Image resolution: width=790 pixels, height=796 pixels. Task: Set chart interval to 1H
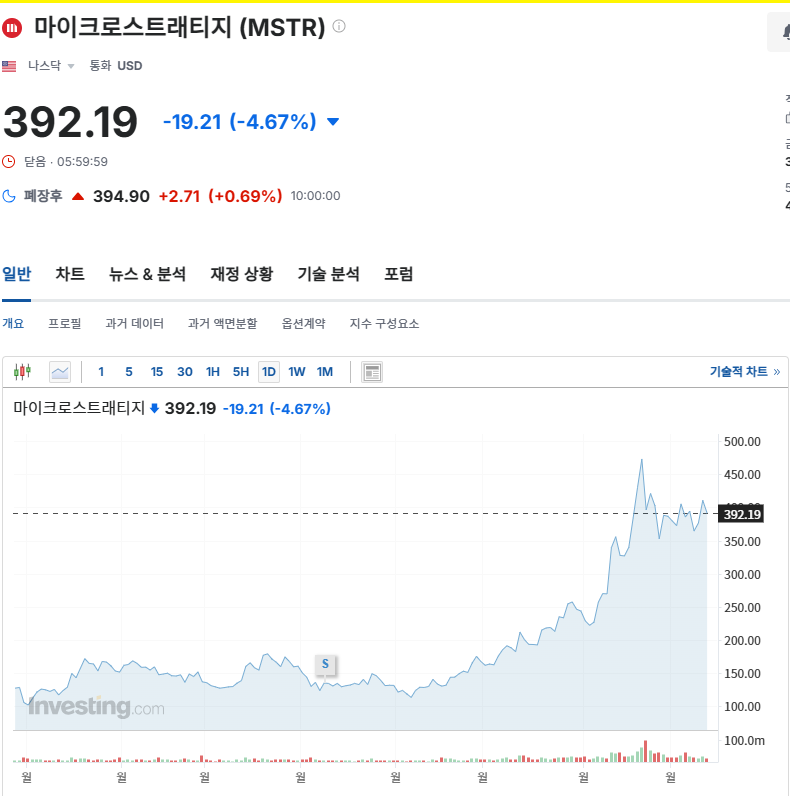[213, 372]
